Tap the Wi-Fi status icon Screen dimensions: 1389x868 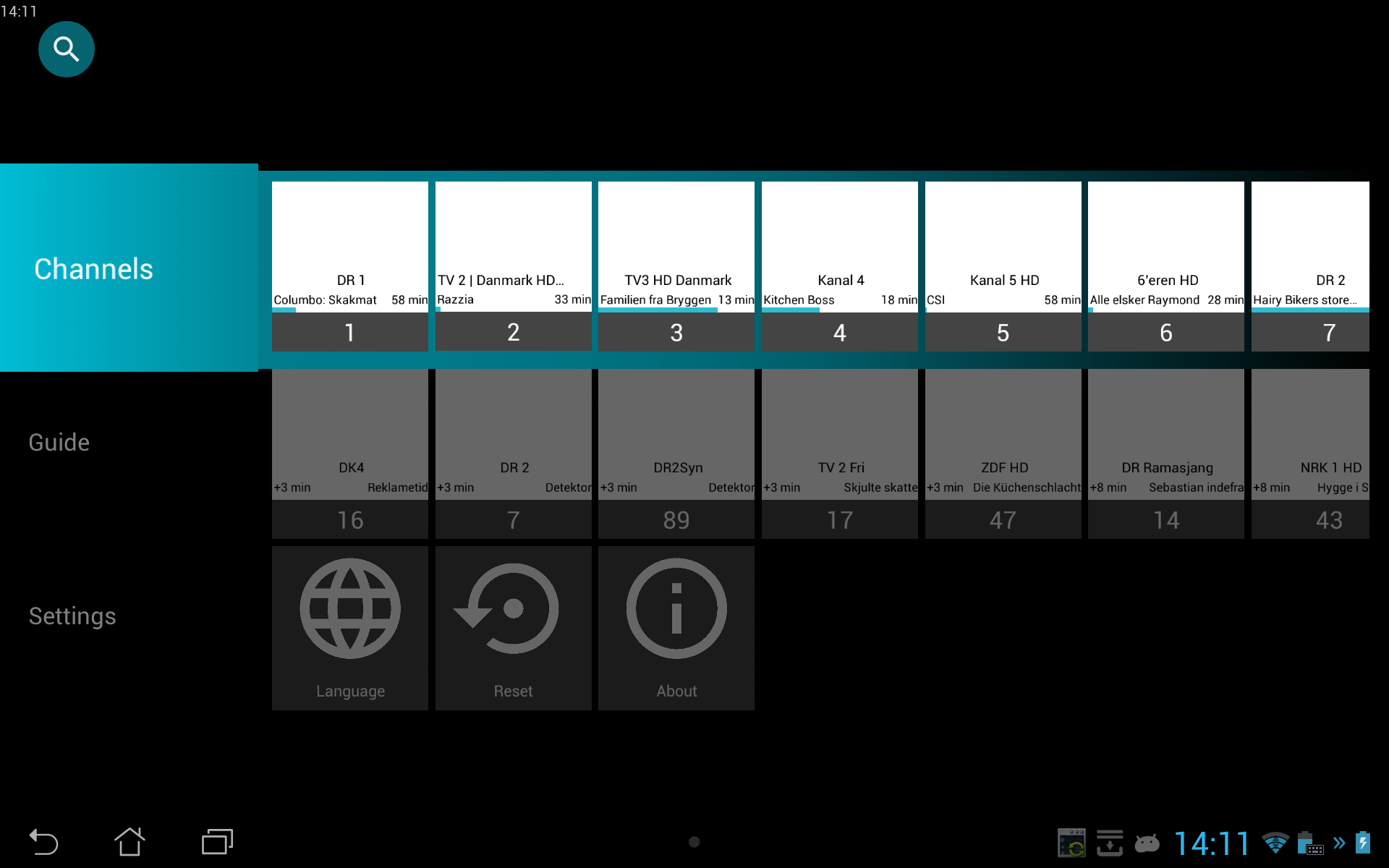[x=1275, y=843]
